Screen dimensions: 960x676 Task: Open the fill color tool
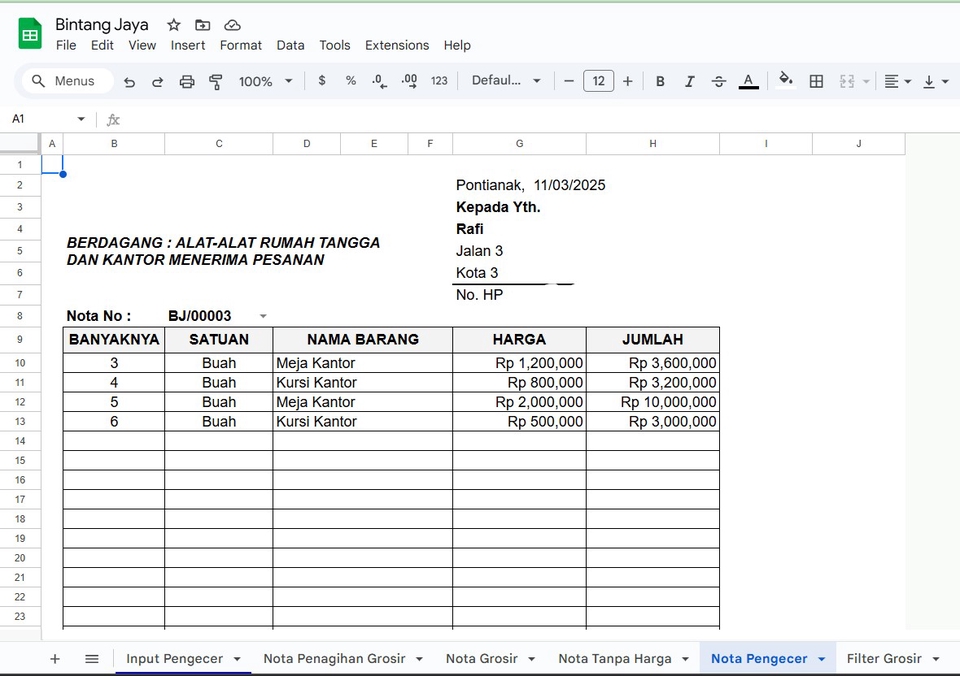pos(786,81)
